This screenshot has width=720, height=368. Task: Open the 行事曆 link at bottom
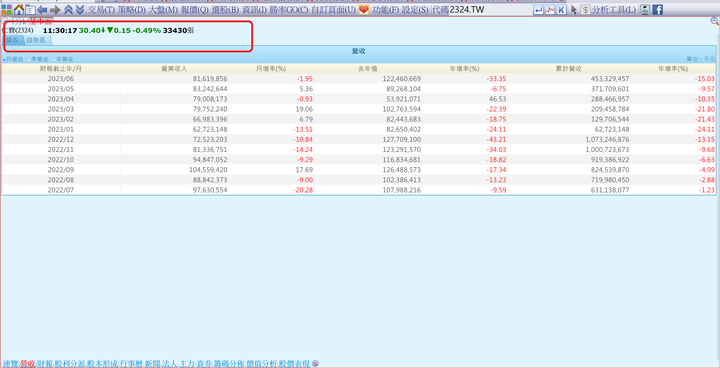coord(131,363)
